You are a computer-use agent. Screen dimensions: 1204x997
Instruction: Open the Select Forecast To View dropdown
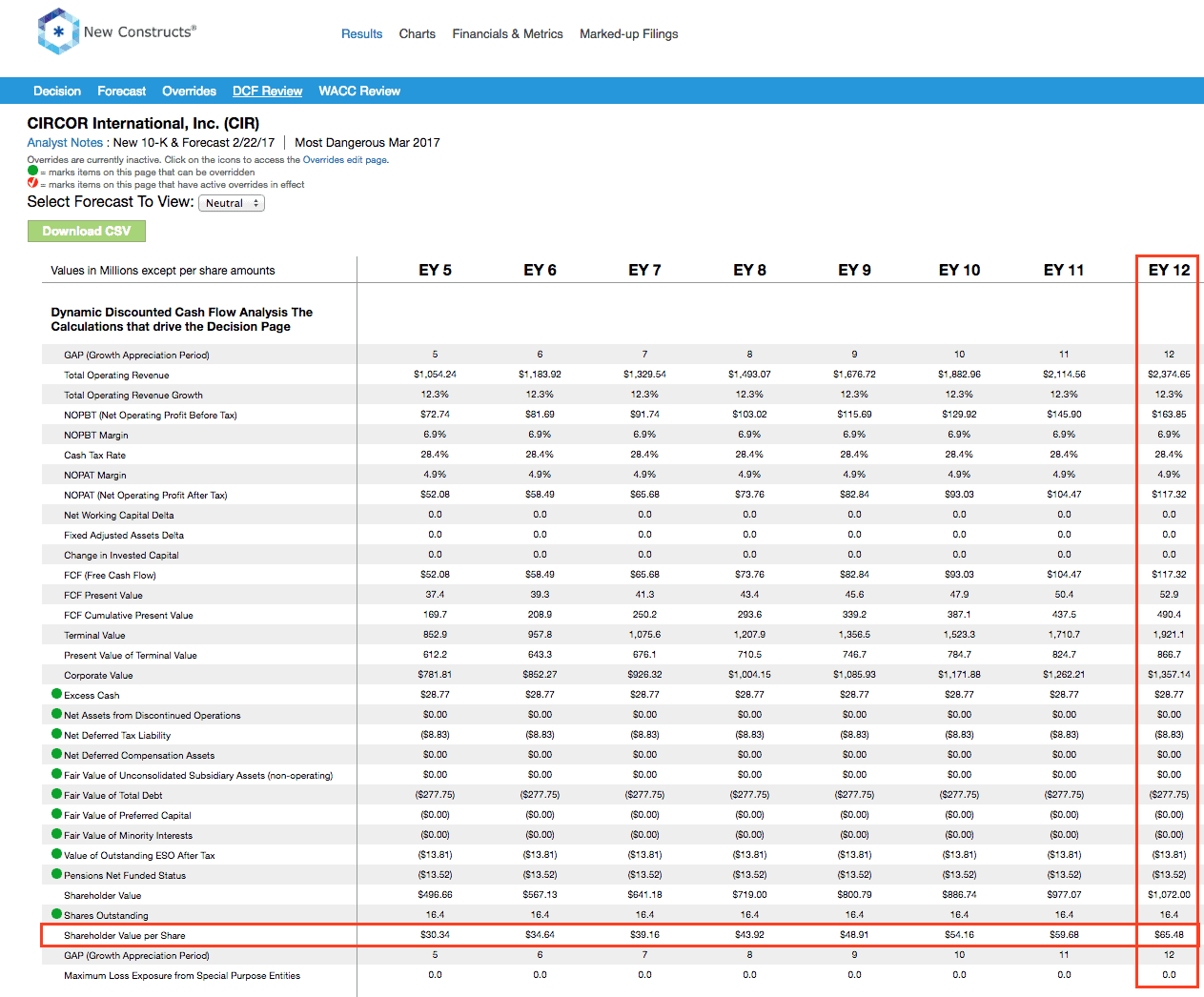coord(232,203)
